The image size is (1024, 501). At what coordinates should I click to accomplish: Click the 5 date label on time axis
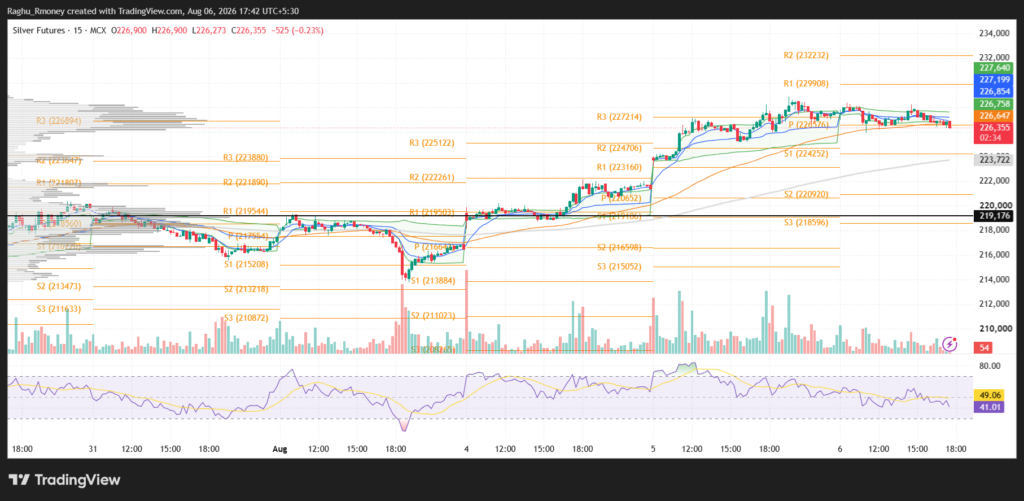click(x=653, y=449)
